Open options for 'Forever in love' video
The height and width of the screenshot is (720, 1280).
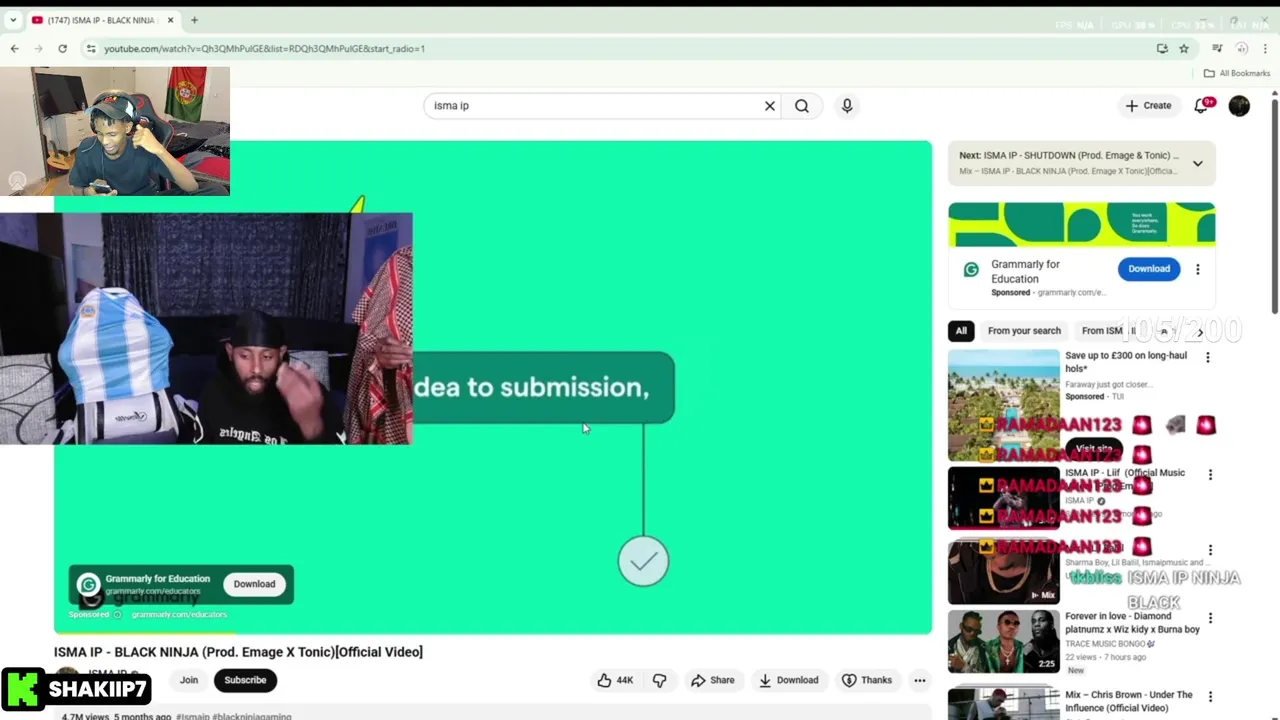pyautogui.click(x=1210, y=618)
